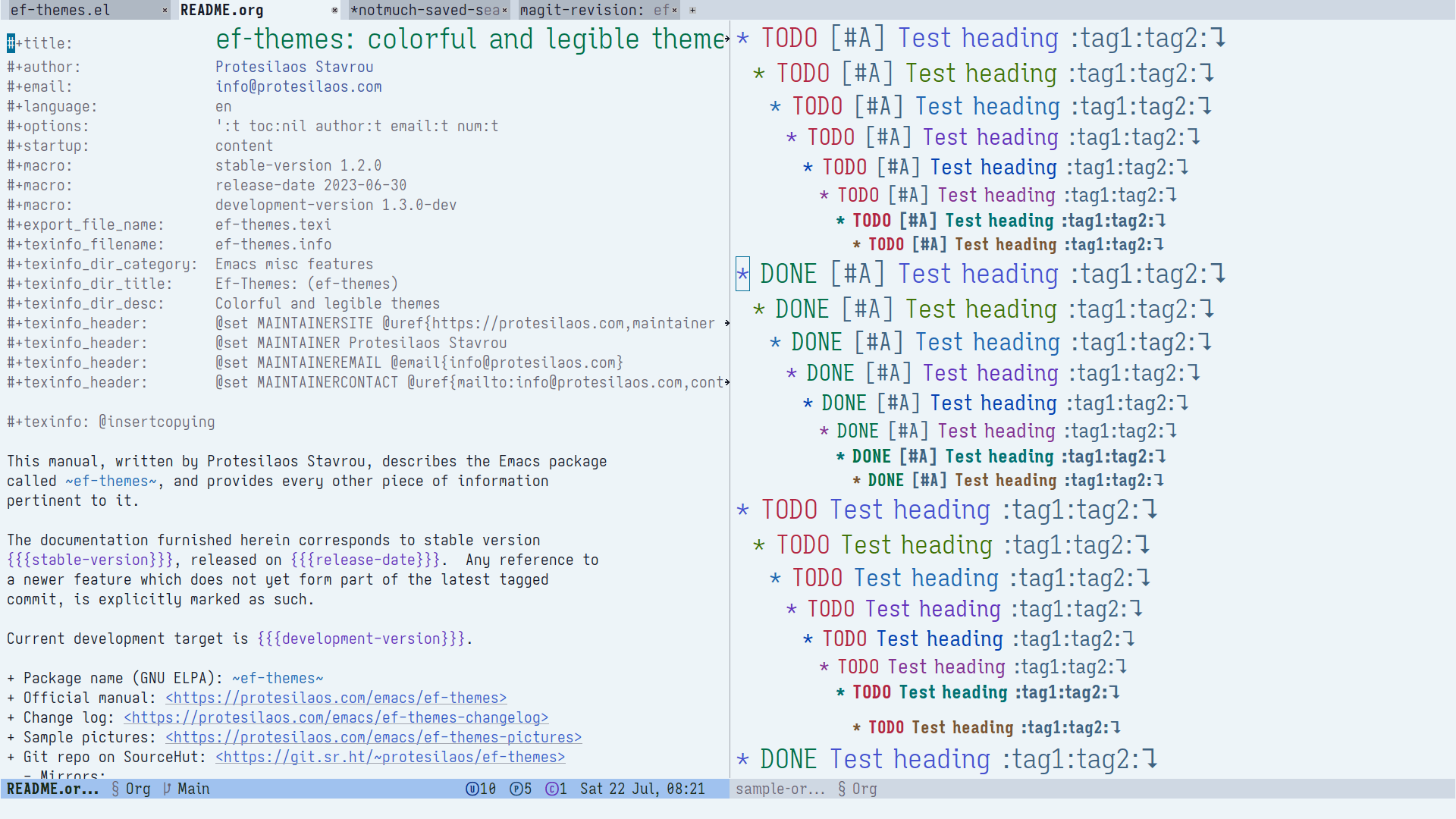The width and height of the screenshot is (1456, 819).
Task: Fold the largest top-level DONE [#A] heading star
Action: [x=743, y=275]
